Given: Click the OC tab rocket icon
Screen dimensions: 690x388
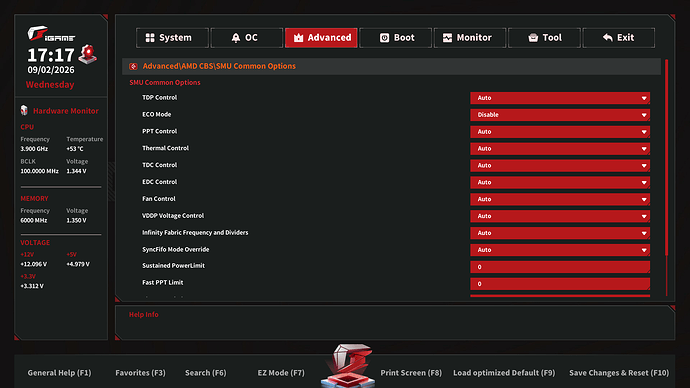Looking at the screenshot, I should (x=236, y=38).
